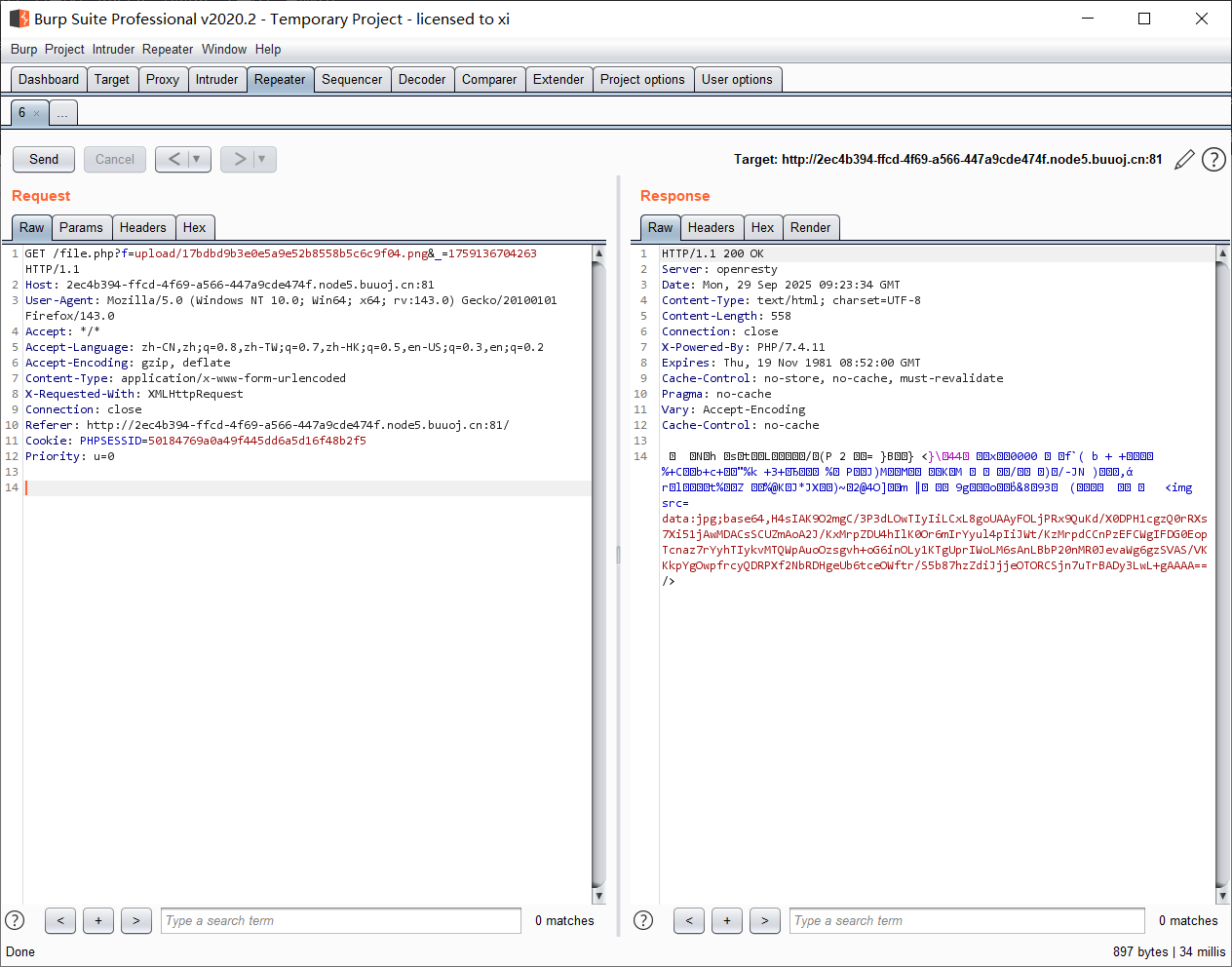This screenshot has height=967, width=1232.
Task: Click previous match button in response search
Action: [689, 920]
